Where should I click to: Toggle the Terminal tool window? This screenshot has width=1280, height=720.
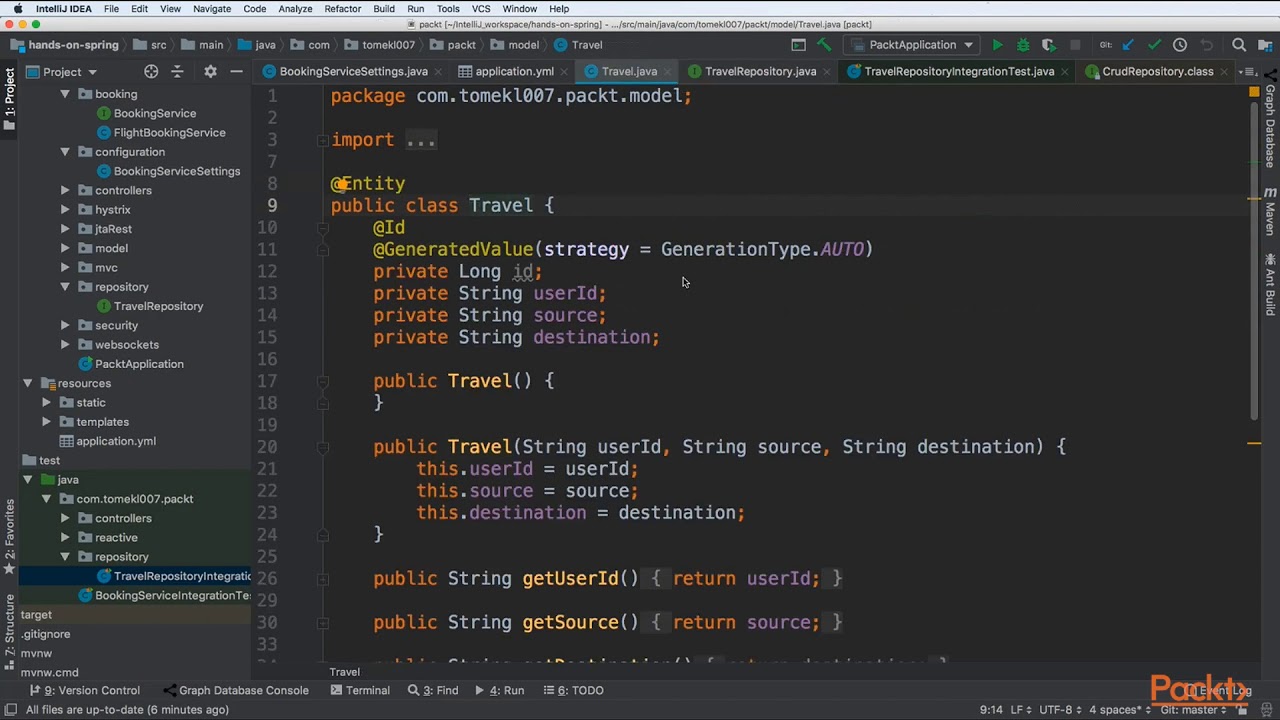coord(359,690)
